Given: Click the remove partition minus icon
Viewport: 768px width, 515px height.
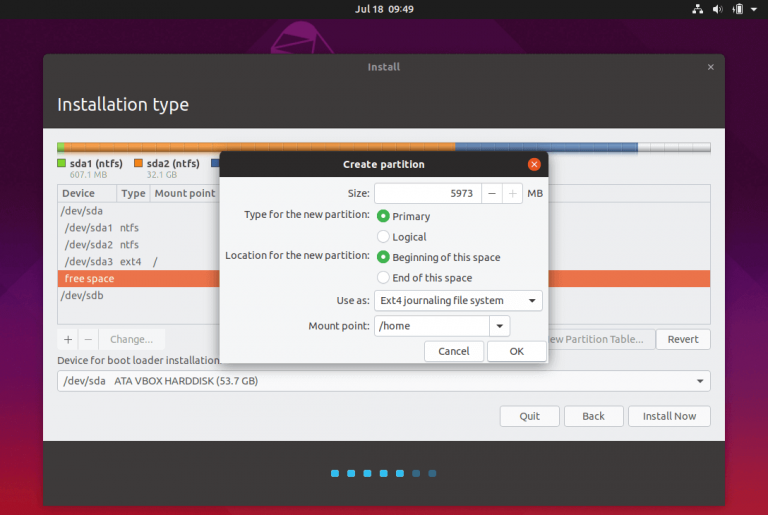Looking at the screenshot, I should tap(88, 339).
